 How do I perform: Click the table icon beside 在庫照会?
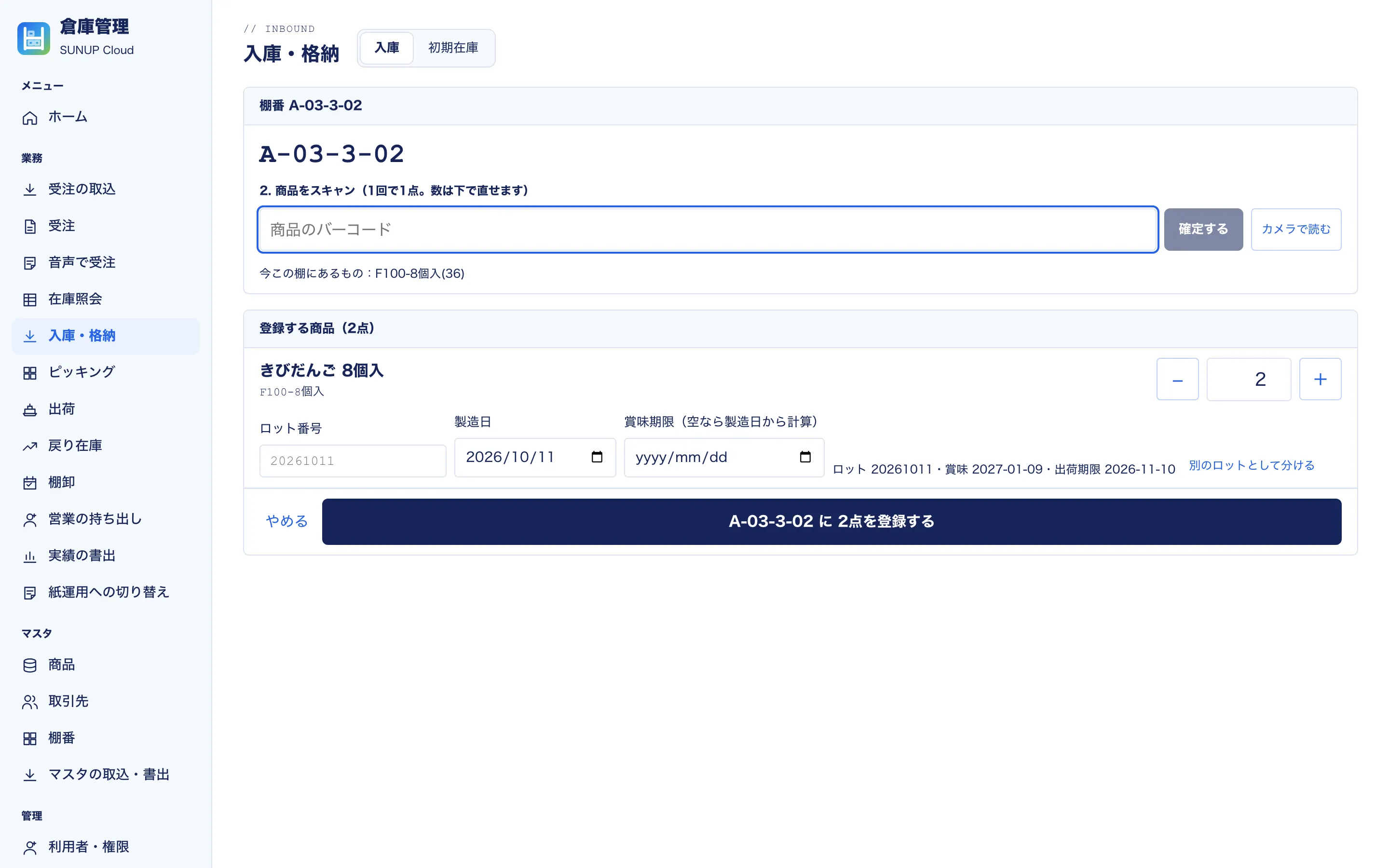click(30, 299)
